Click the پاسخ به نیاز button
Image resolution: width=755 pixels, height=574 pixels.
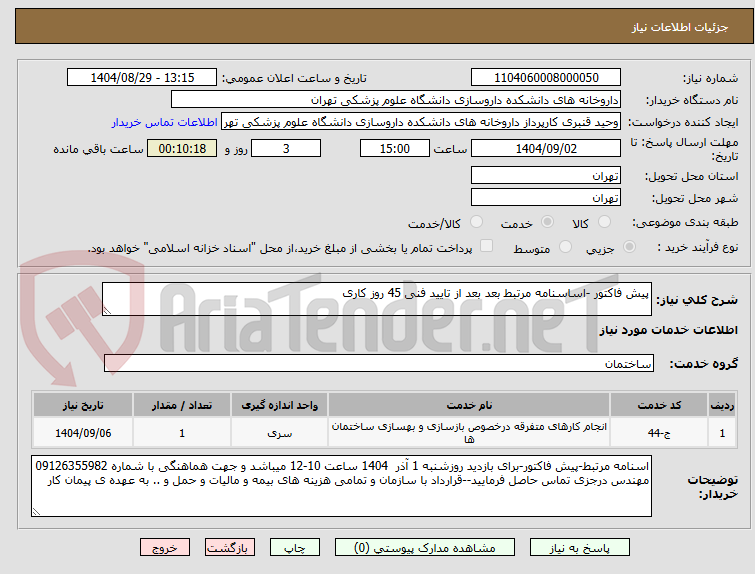(580, 548)
